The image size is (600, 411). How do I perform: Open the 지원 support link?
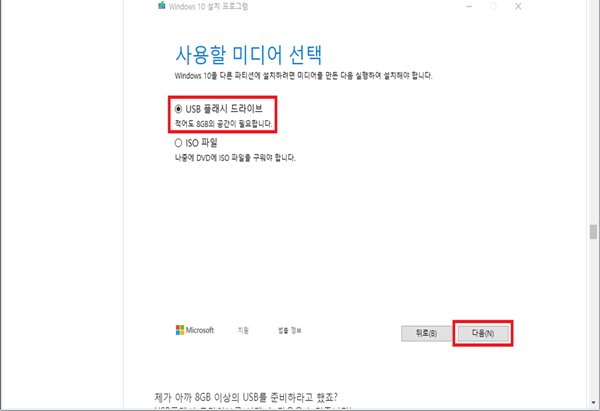coord(243,330)
